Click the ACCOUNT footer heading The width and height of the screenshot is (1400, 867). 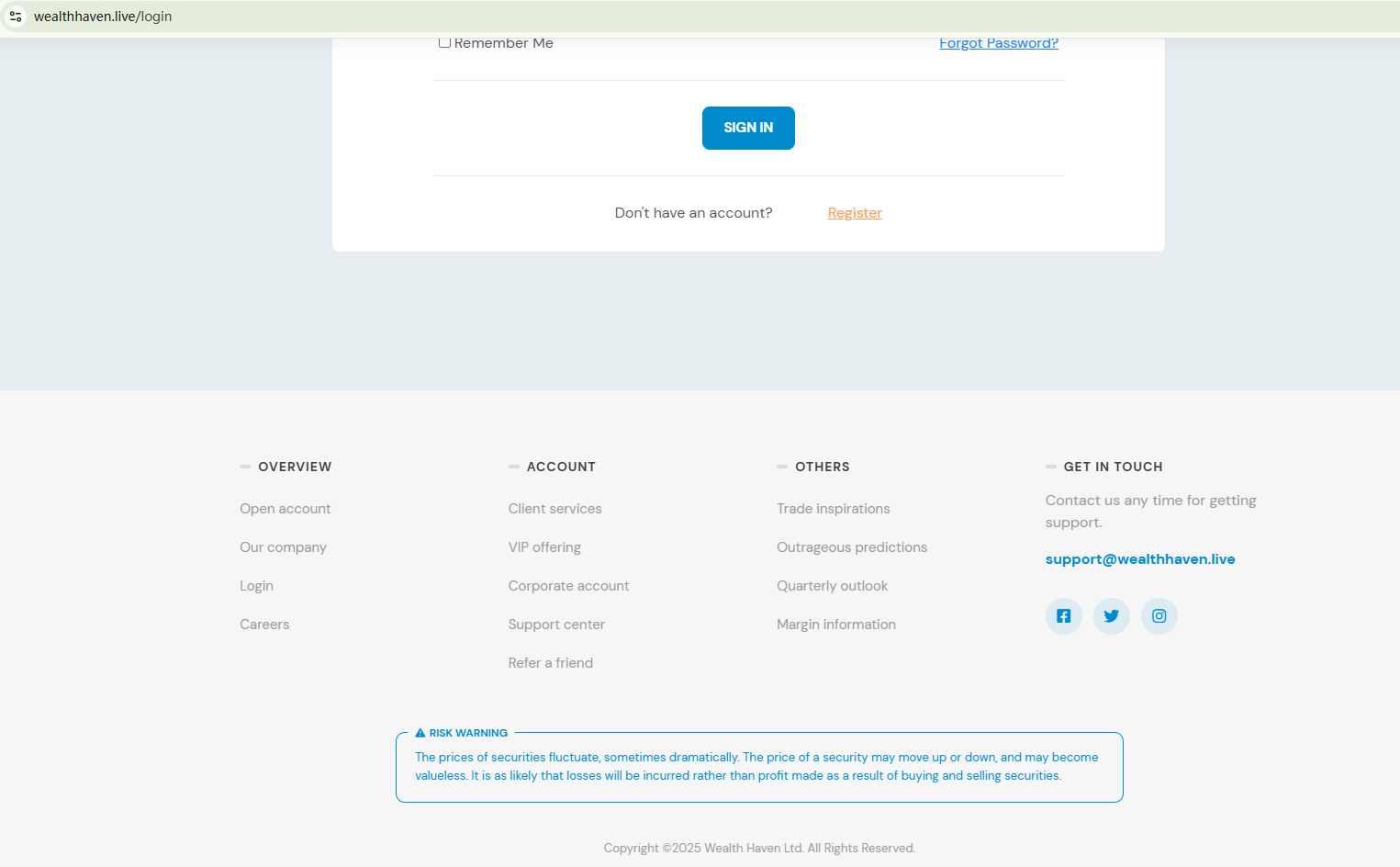tap(561, 467)
